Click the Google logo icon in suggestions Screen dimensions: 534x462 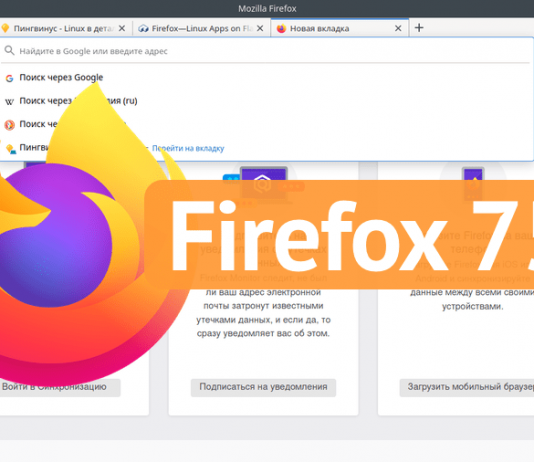pyautogui.click(x=10, y=78)
